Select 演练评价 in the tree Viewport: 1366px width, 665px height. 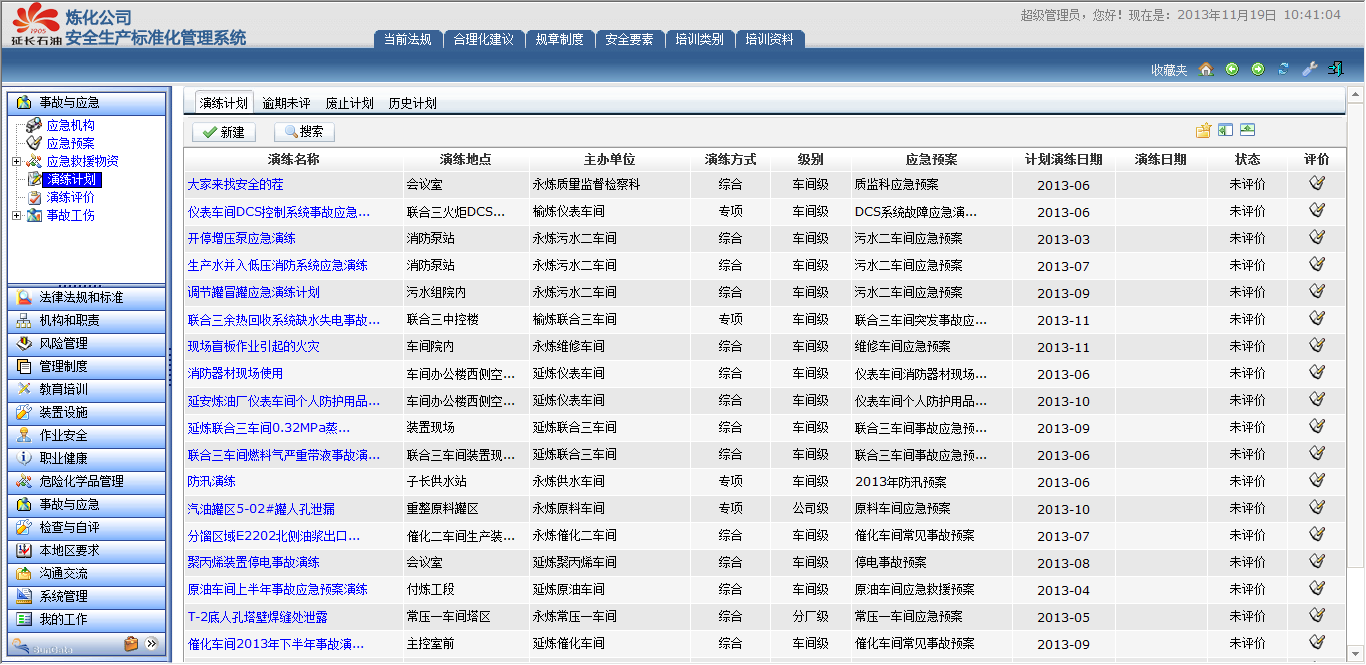[x=70, y=197]
